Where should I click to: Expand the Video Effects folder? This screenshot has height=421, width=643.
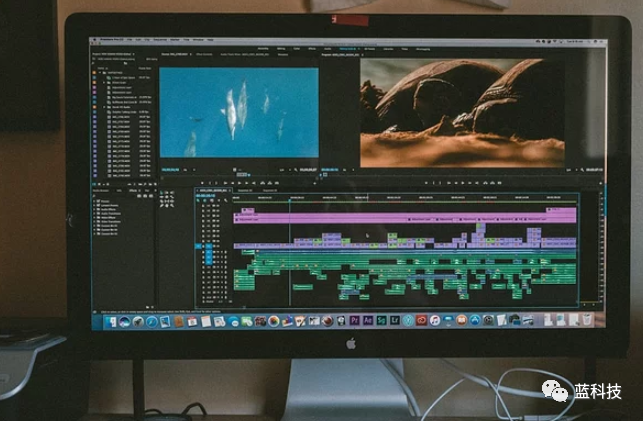tap(94, 218)
